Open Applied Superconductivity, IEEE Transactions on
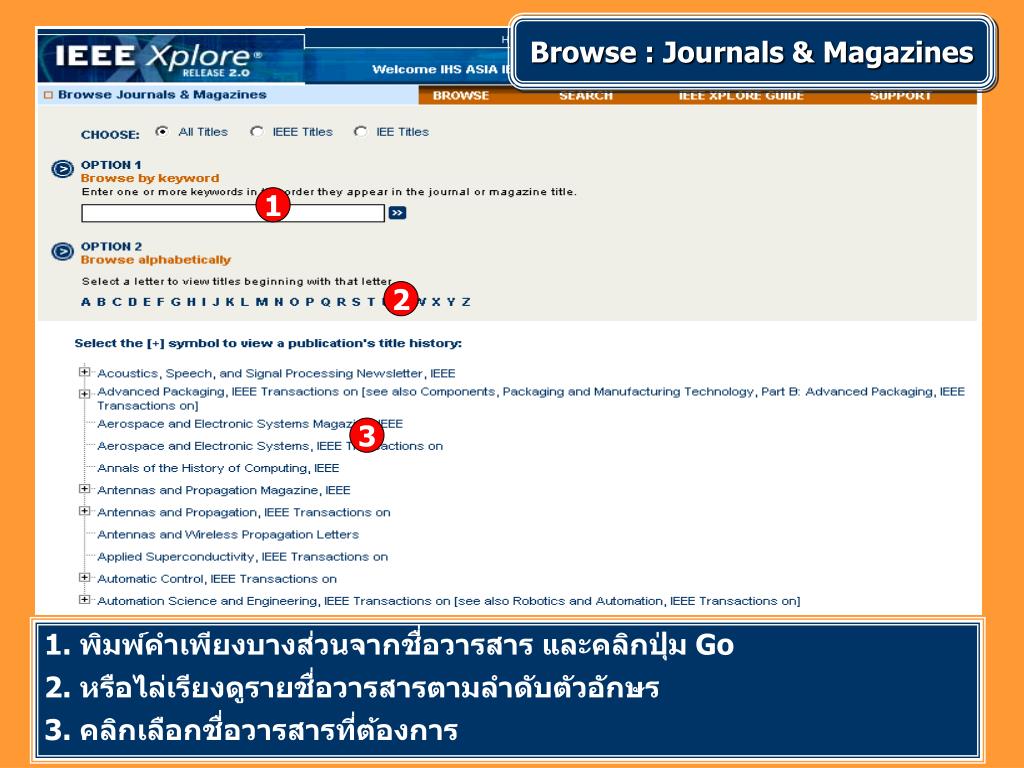This screenshot has height=768, width=1024. pos(242,557)
